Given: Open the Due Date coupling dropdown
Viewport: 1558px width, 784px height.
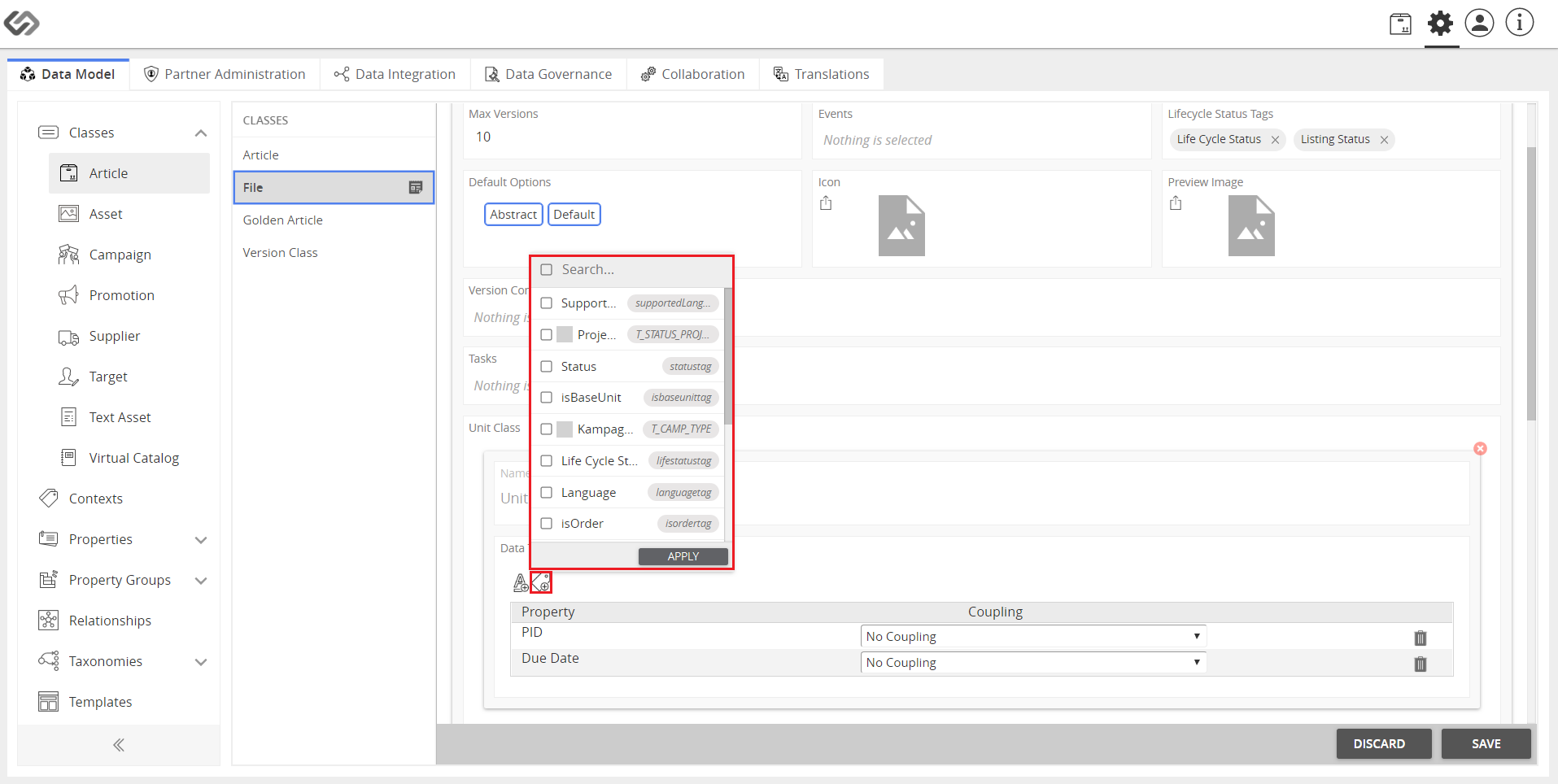Looking at the screenshot, I should pyautogui.click(x=1033, y=662).
